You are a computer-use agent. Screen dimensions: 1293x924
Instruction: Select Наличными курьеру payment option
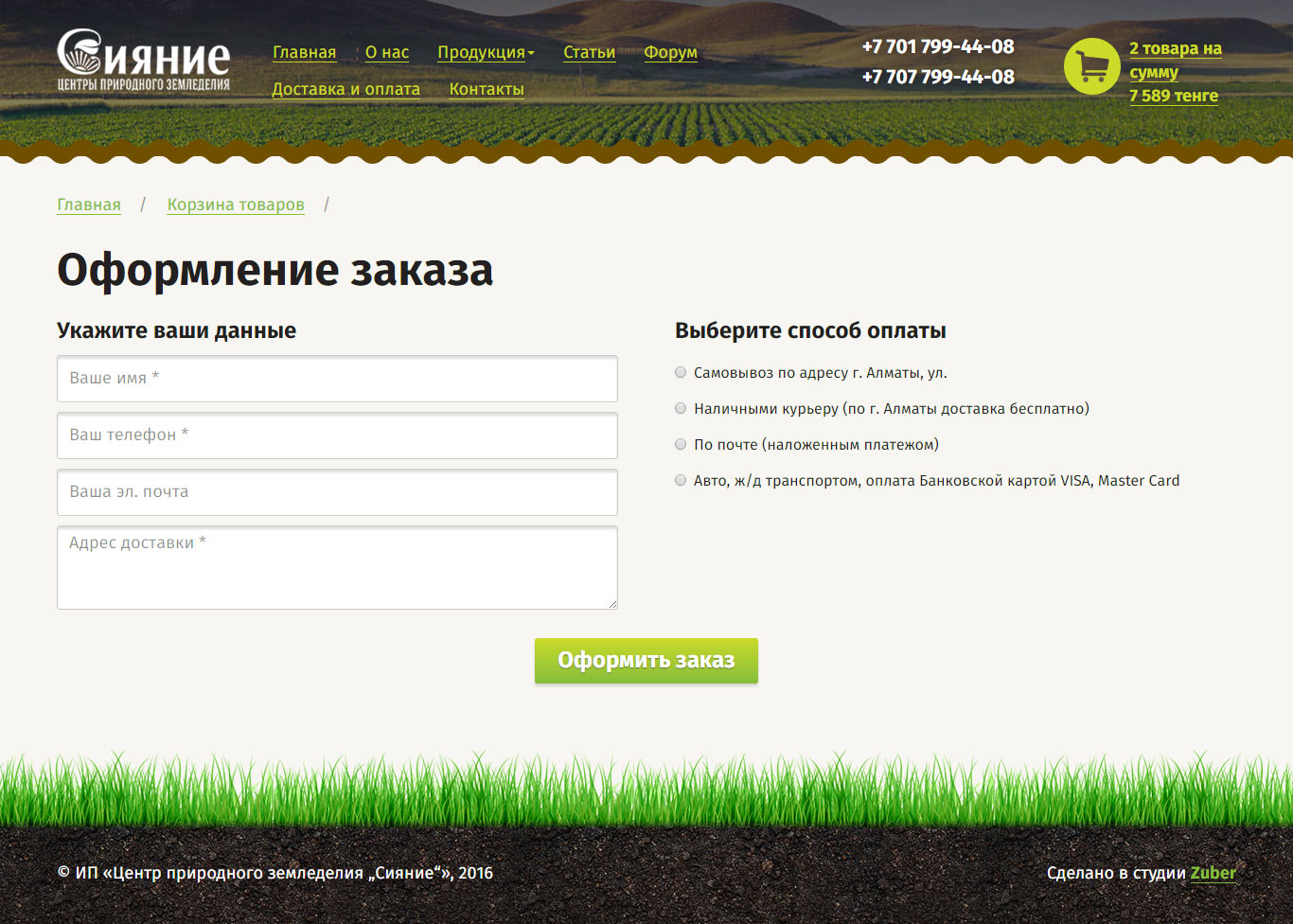click(x=681, y=409)
